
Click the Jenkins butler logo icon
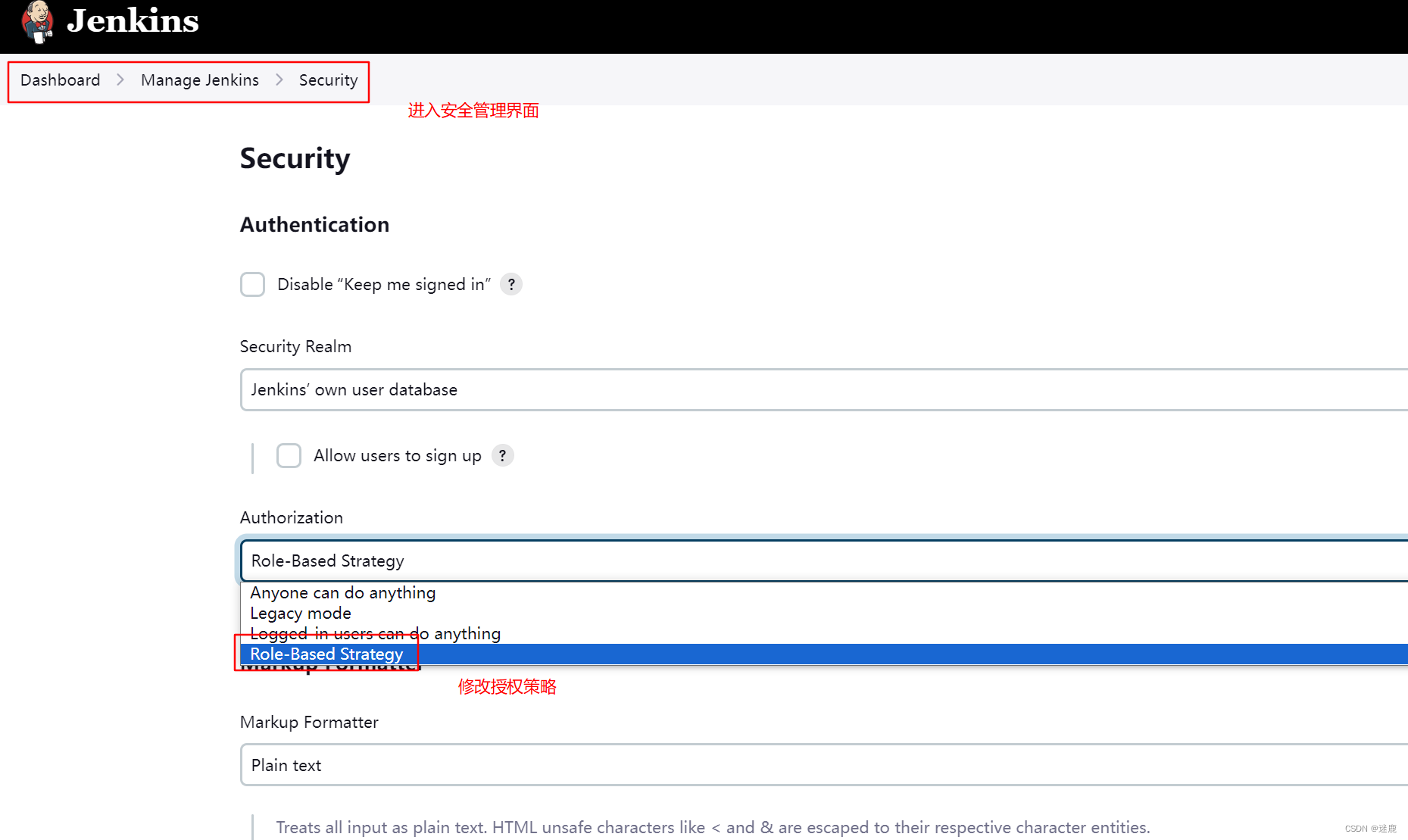37,22
